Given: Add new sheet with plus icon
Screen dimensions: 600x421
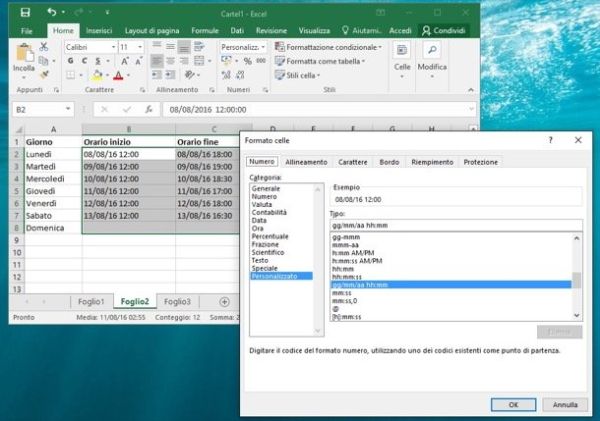Looking at the screenshot, I should pos(224,301).
